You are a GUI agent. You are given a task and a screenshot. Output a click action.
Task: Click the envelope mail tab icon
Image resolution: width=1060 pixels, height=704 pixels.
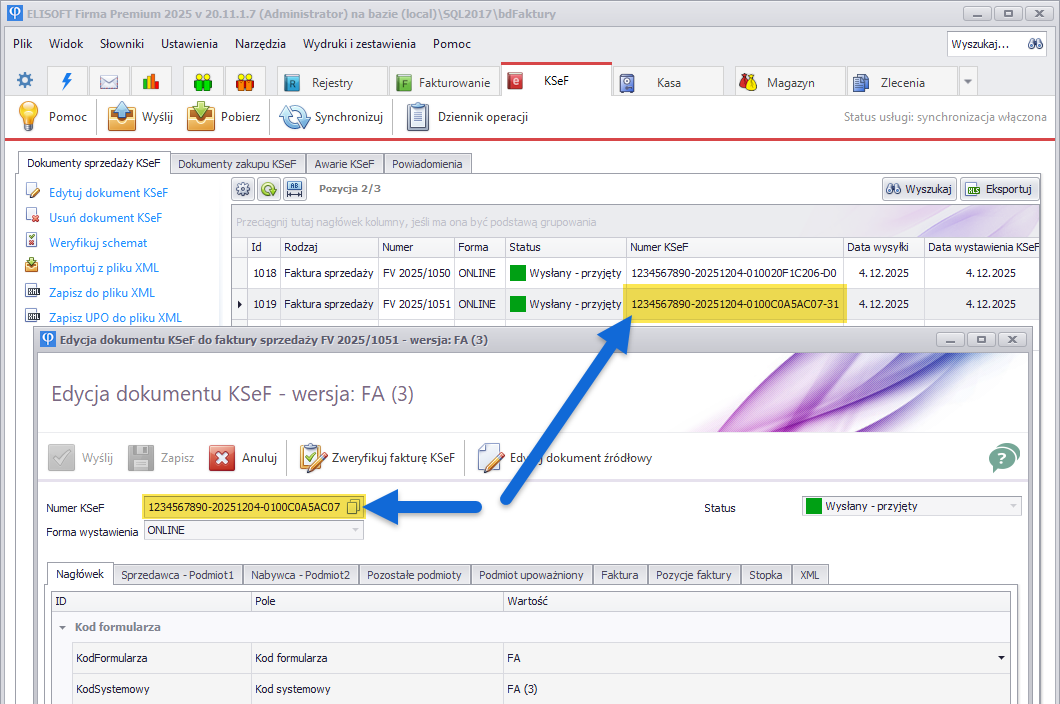tap(109, 82)
